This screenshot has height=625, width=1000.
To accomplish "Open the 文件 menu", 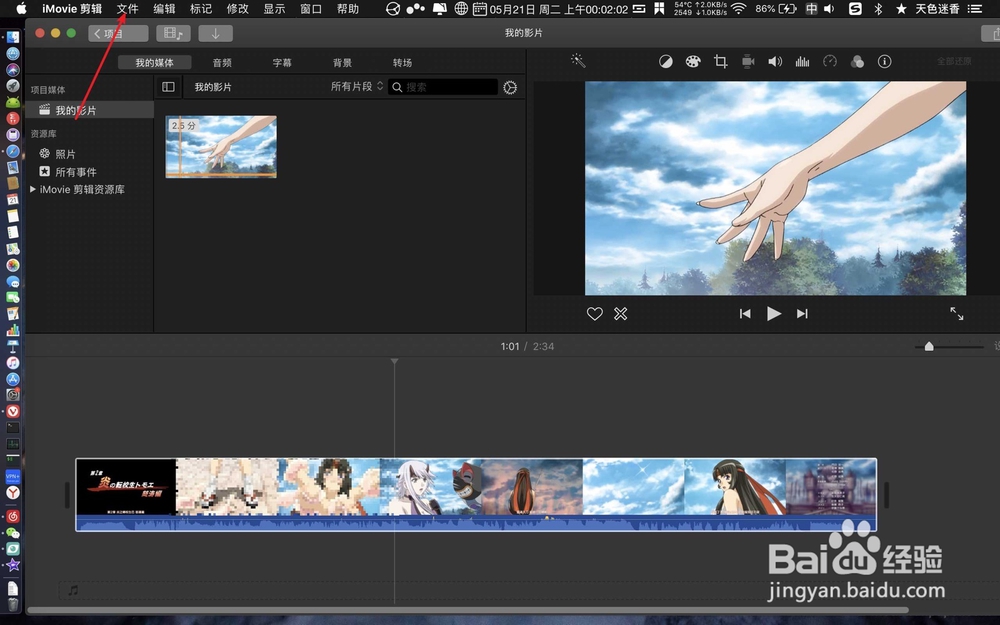I will click(128, 9).
